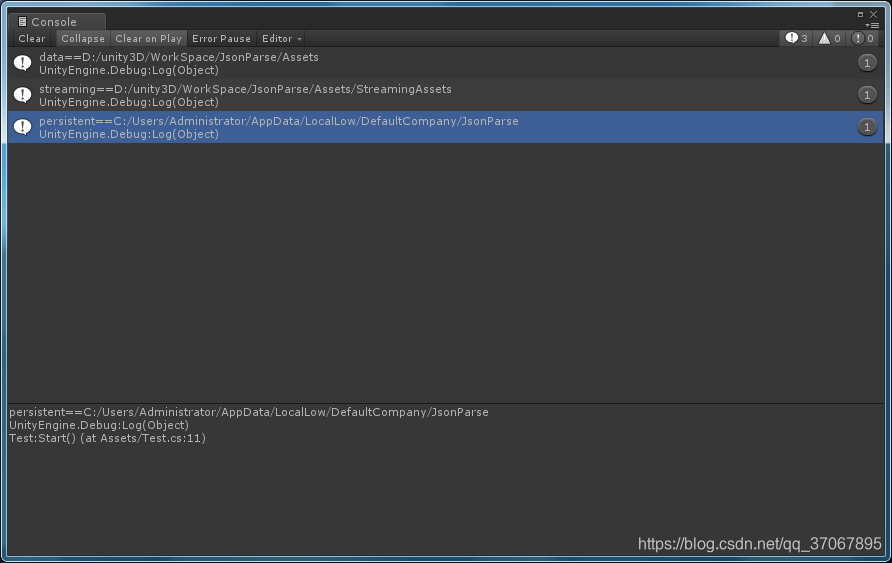The image size is (892, 563).
Task: Clear the console log
Action: point(32,39)
